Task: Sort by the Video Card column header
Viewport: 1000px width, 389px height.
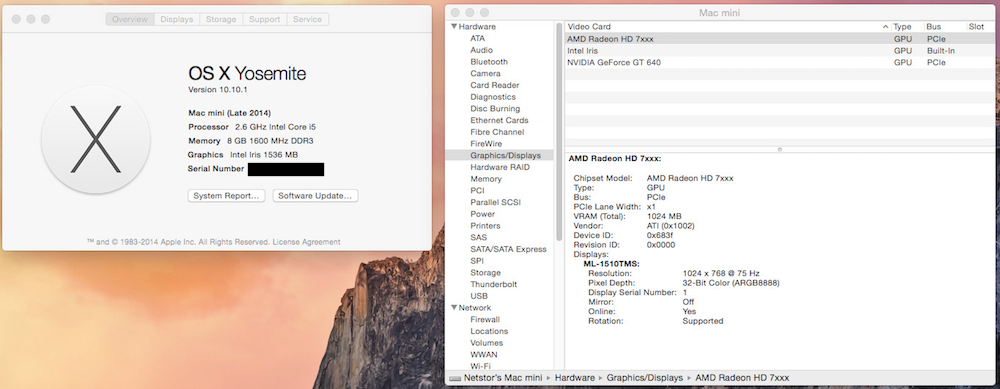Action: click(728, 27)
